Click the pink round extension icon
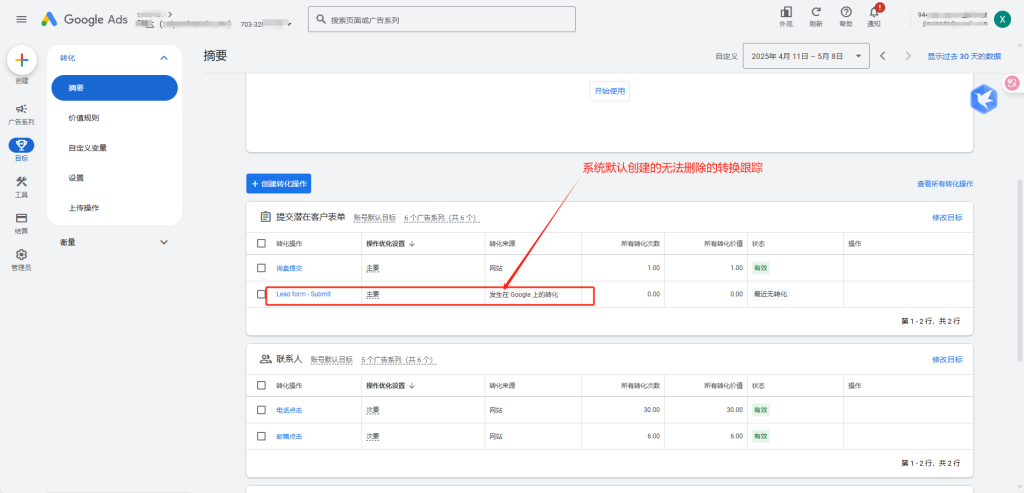This screenshot has width=1024, height=493. (x=1012, y=83)
